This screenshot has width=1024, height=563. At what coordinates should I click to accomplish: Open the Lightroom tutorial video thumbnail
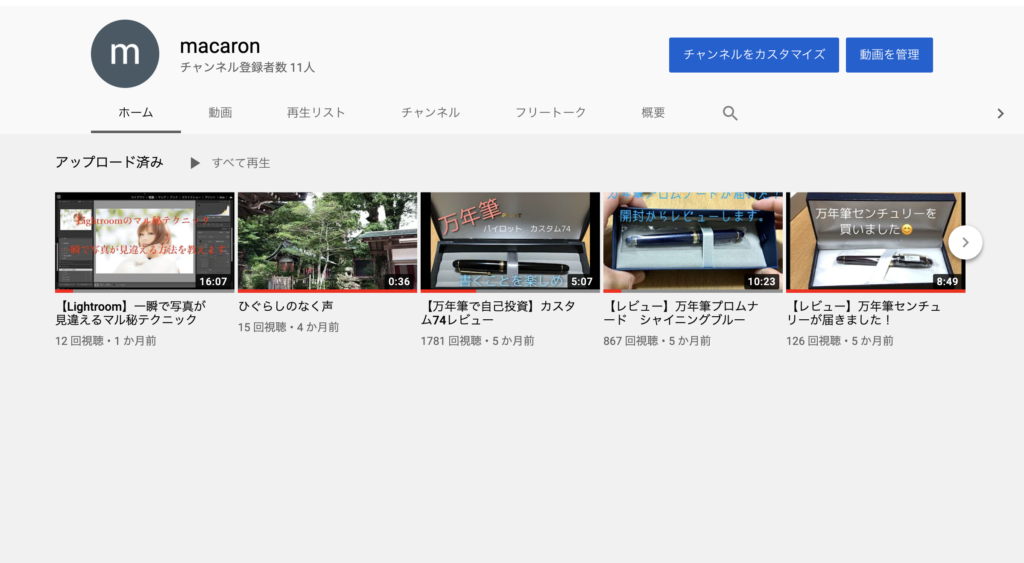pos(144,241)
